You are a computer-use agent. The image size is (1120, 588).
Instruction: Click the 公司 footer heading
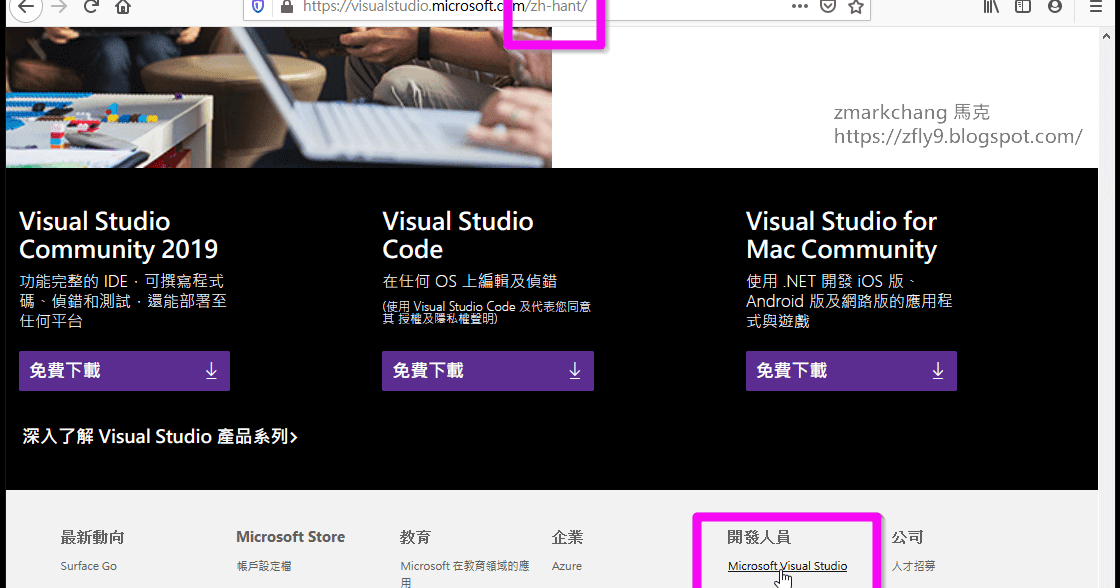[907, 537]
